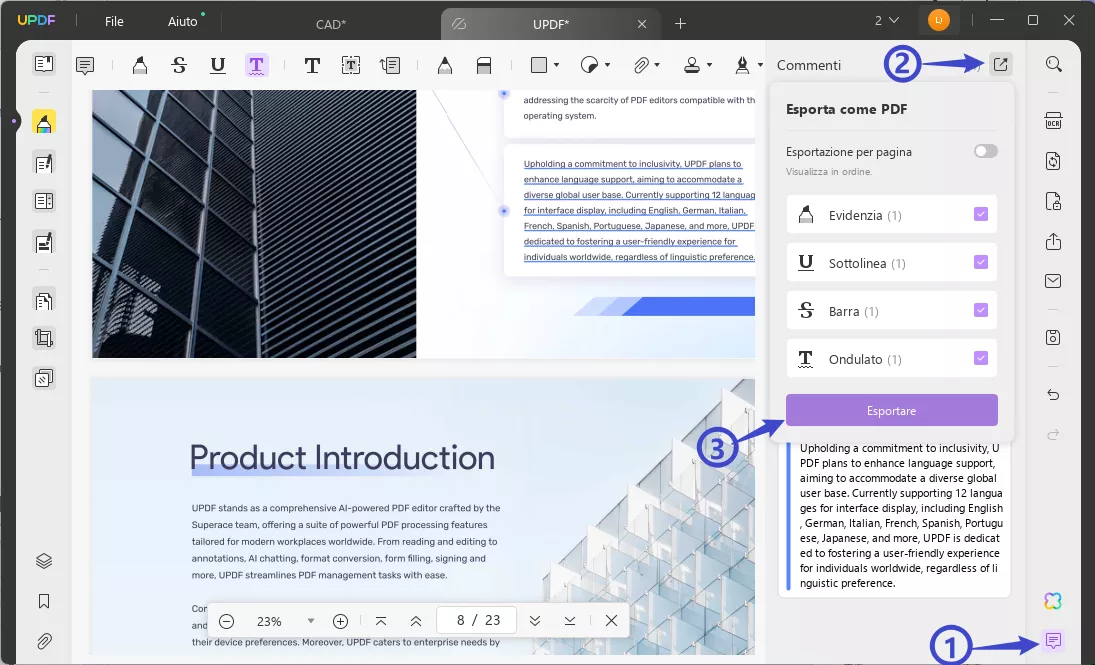Select the Text callout tool
This screenshot has height=665, width=1095.
[x=390, y=66]
